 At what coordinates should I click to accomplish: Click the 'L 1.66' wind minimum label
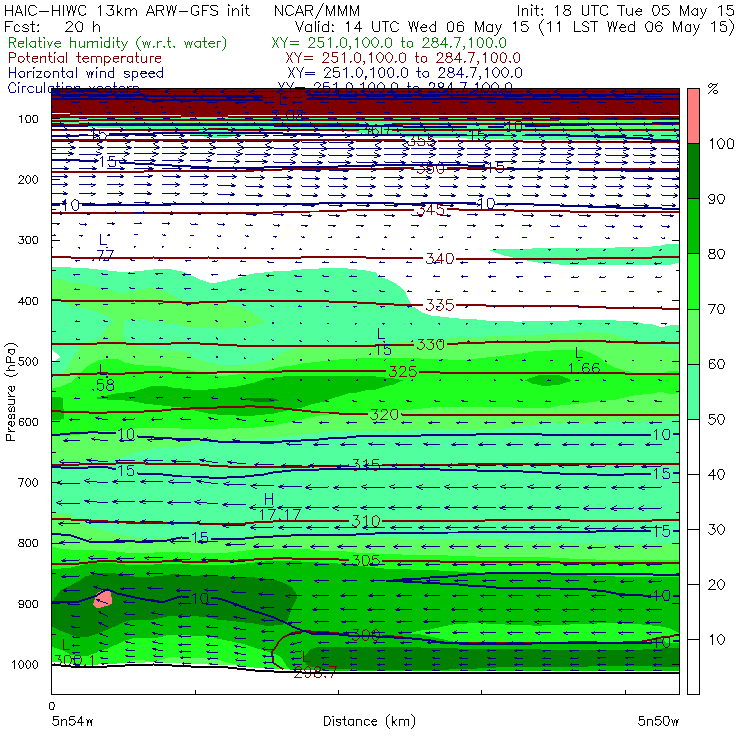583,361
